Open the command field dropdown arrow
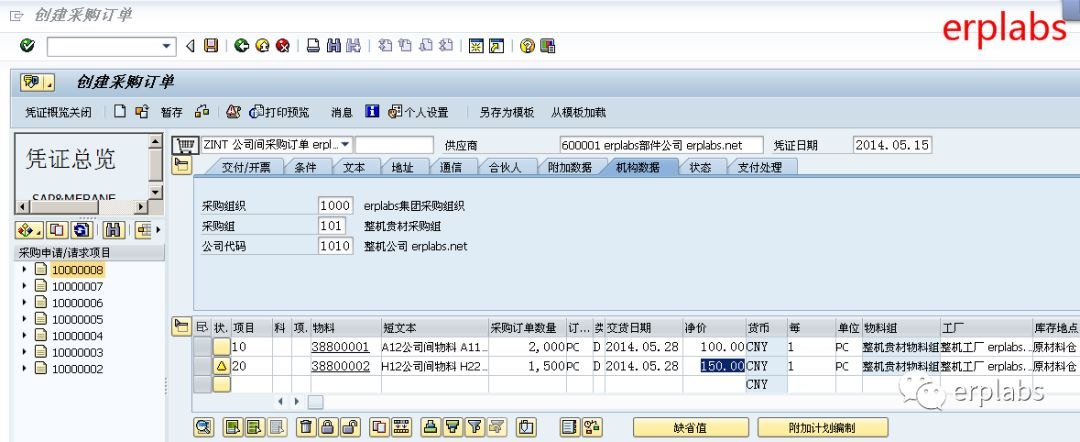1080x442 pixels. [166, 46]
